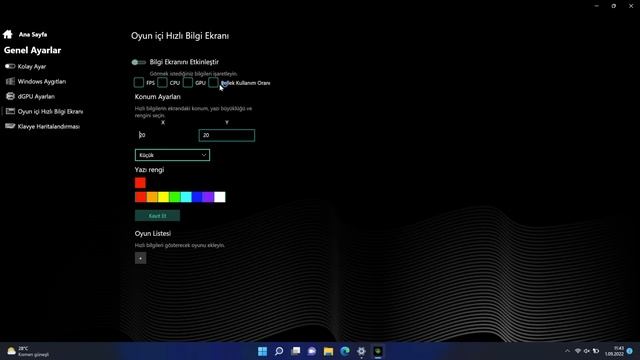The width and height of the screenshot is (640, 360).
Task: Minimize the application window
Action: tap(596, 6)
